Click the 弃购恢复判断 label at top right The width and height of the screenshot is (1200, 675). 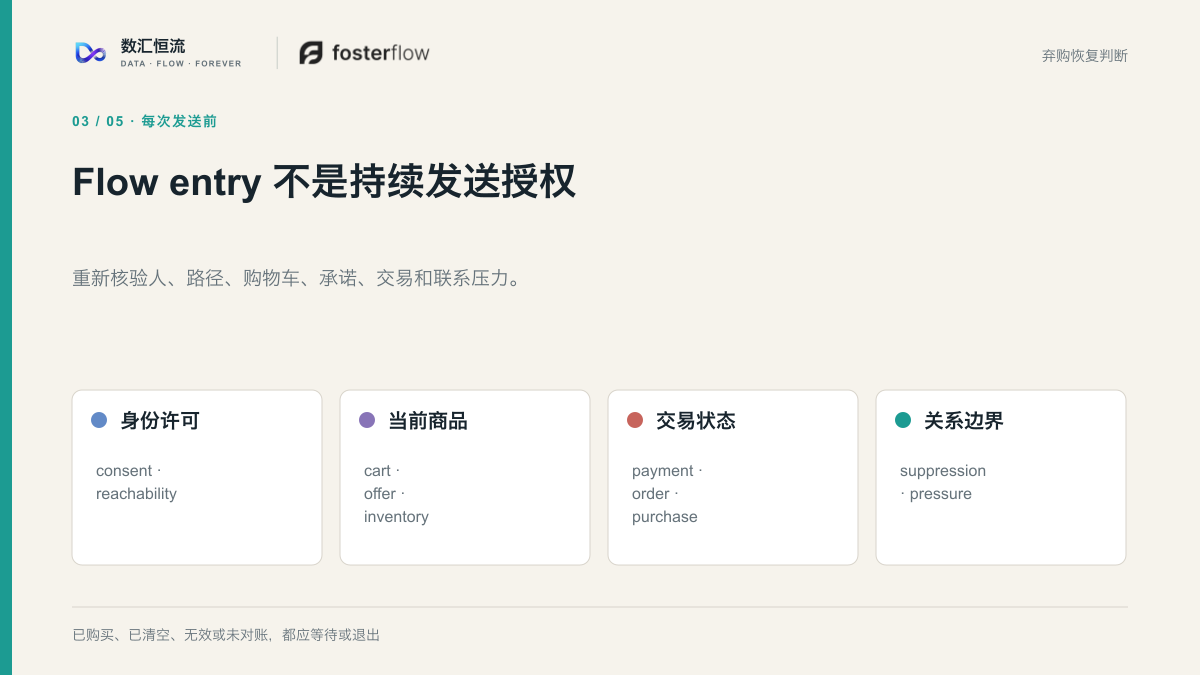tap(1085, 56)
